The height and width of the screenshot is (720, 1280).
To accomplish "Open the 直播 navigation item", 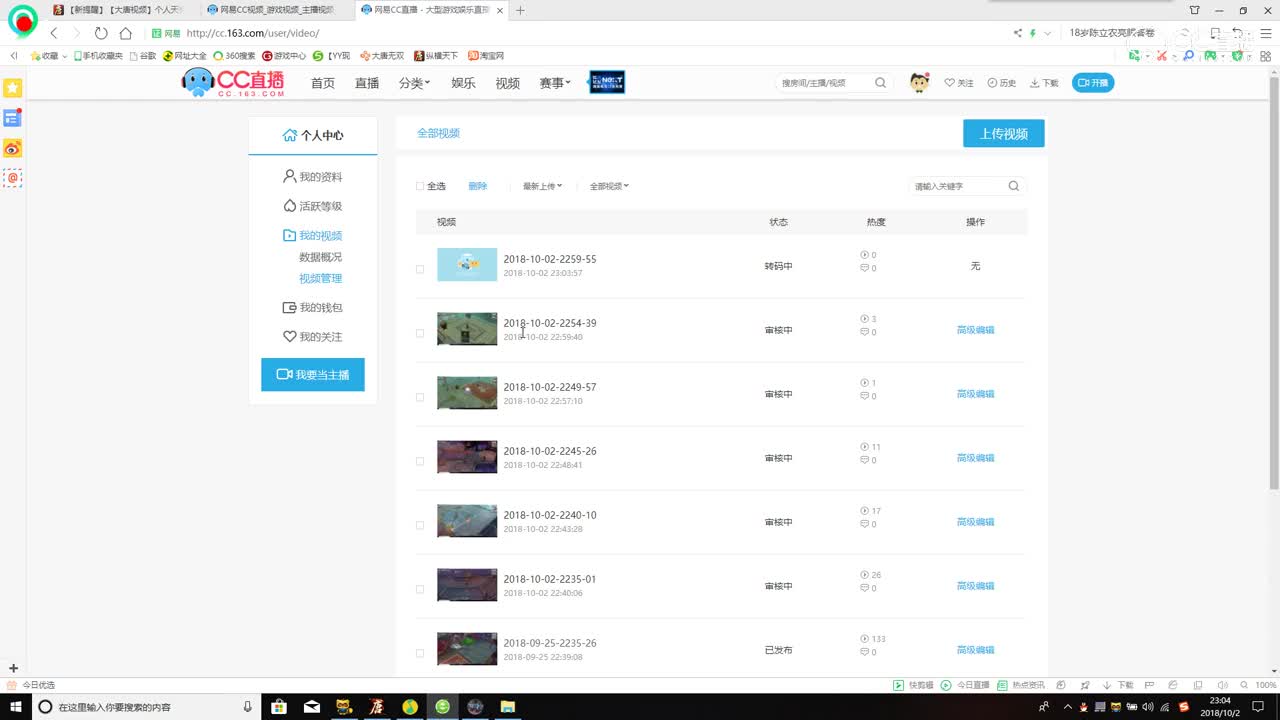I will tap(367, 83).
